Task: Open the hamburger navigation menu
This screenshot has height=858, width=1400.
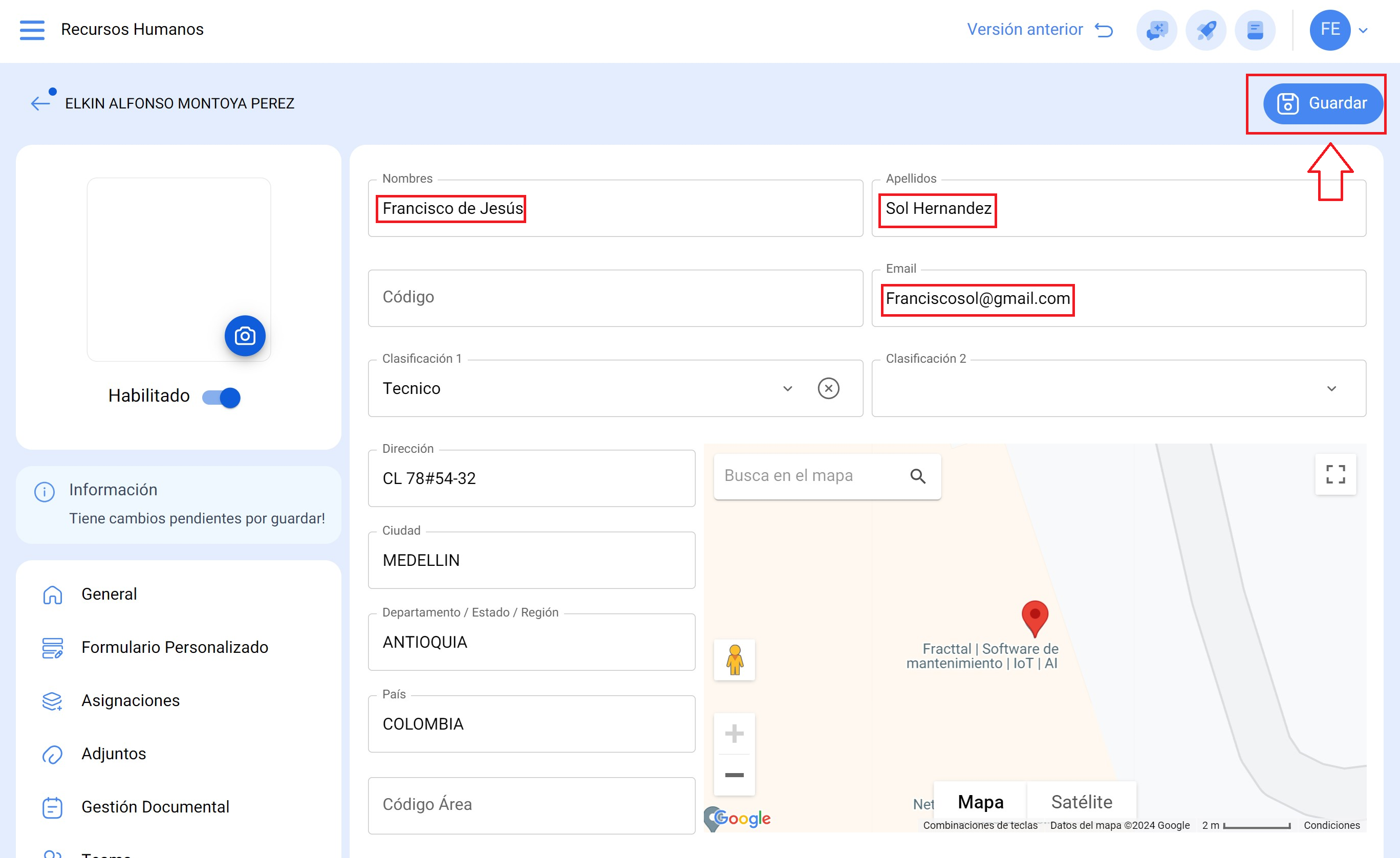Action: tap(32, 30)
